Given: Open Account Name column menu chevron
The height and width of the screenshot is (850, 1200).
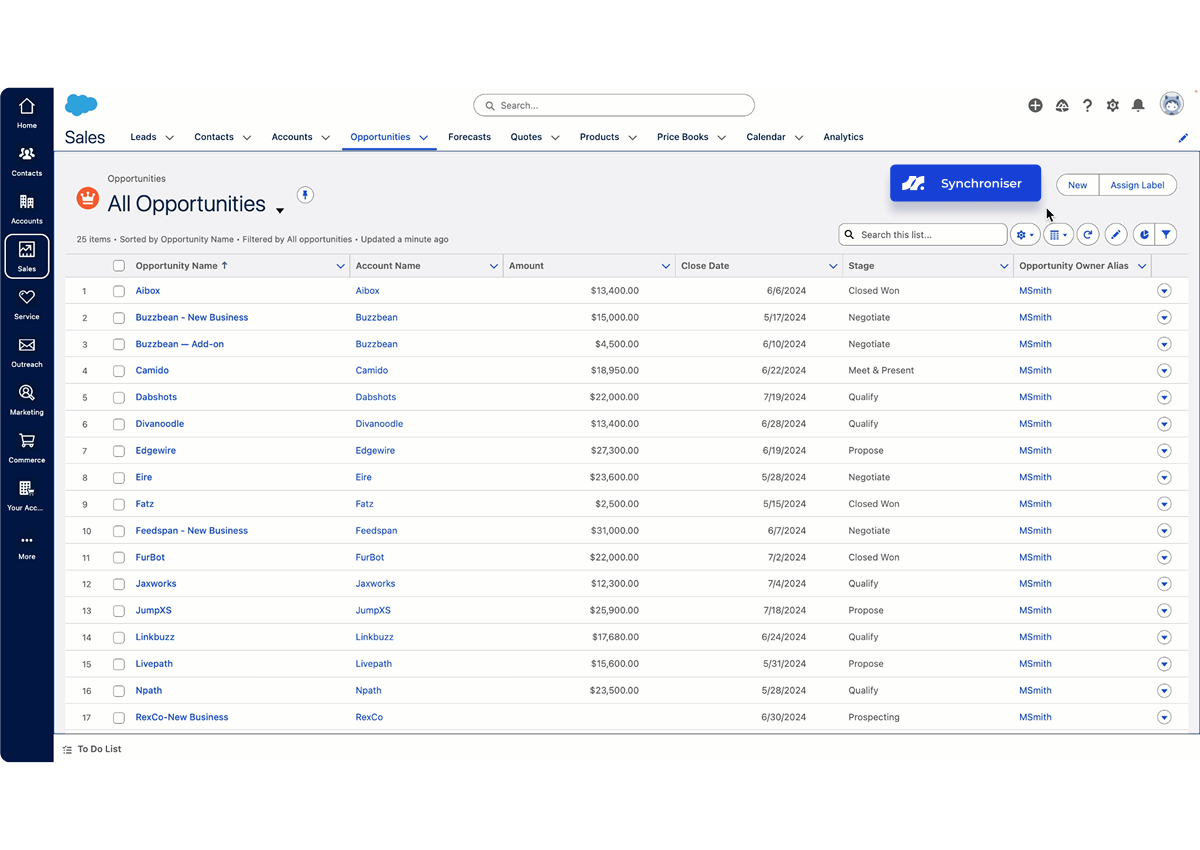Looking at the screenshot, I should pos(493,266).
